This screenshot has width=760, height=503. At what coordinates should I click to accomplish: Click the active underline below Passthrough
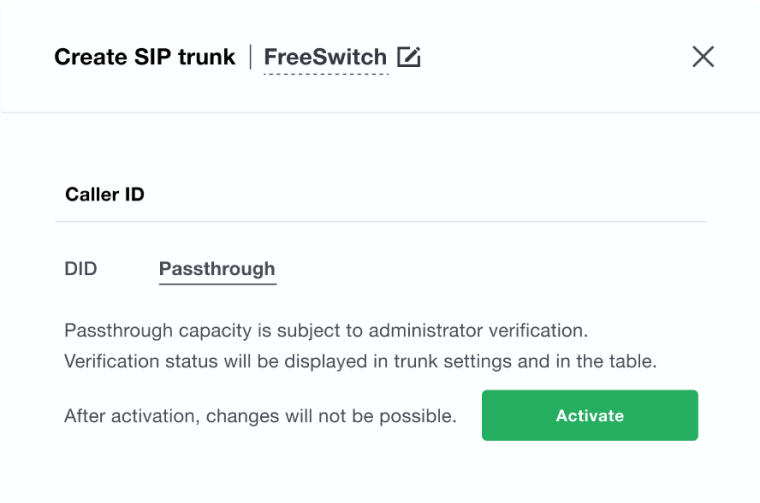[x=217, y=284]
